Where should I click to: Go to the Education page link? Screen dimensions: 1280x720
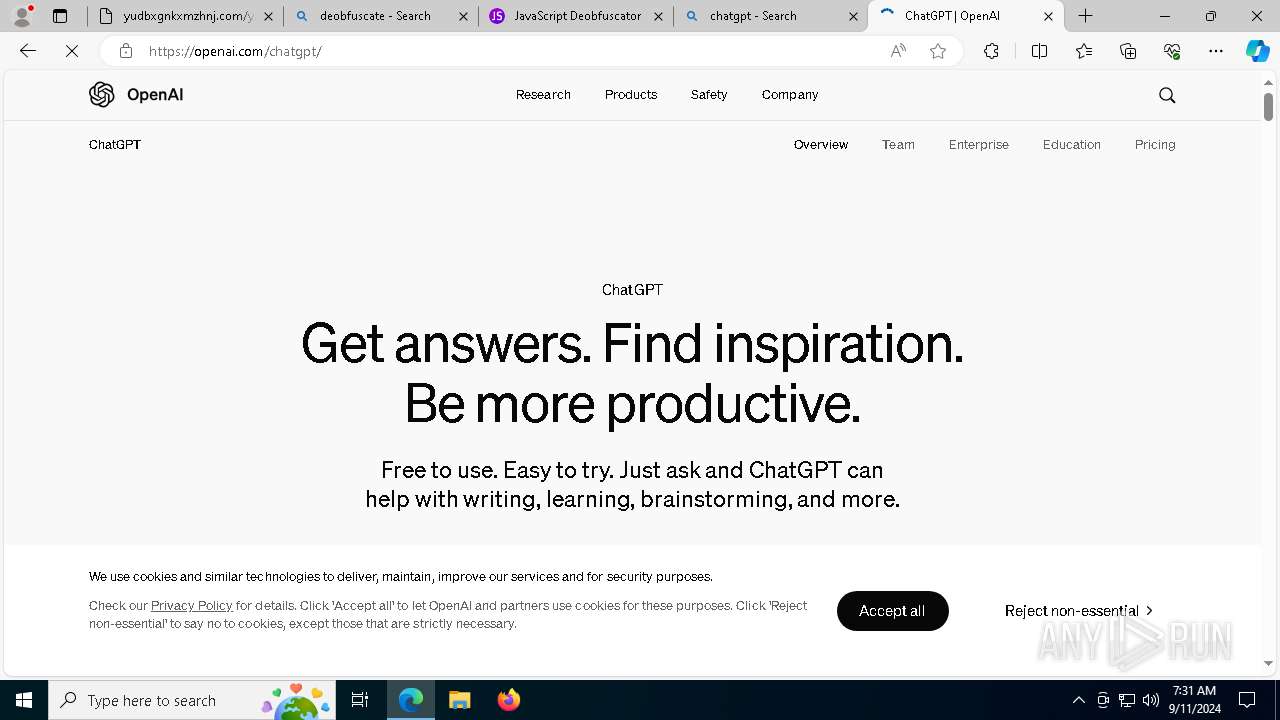click(1072, 145)
